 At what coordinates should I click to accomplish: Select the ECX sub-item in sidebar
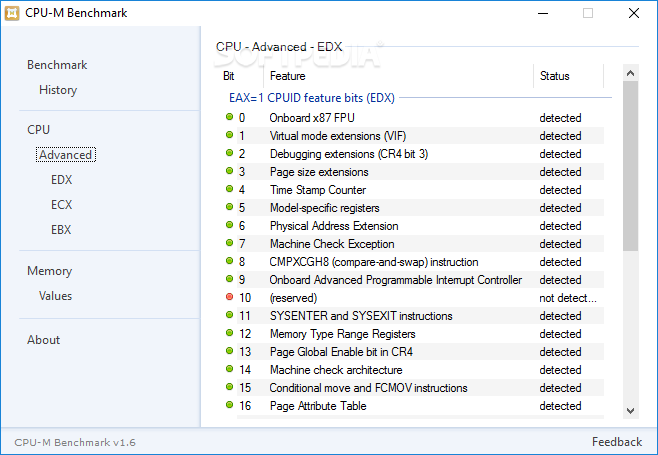pyautogui.click(x=62, y=205)
